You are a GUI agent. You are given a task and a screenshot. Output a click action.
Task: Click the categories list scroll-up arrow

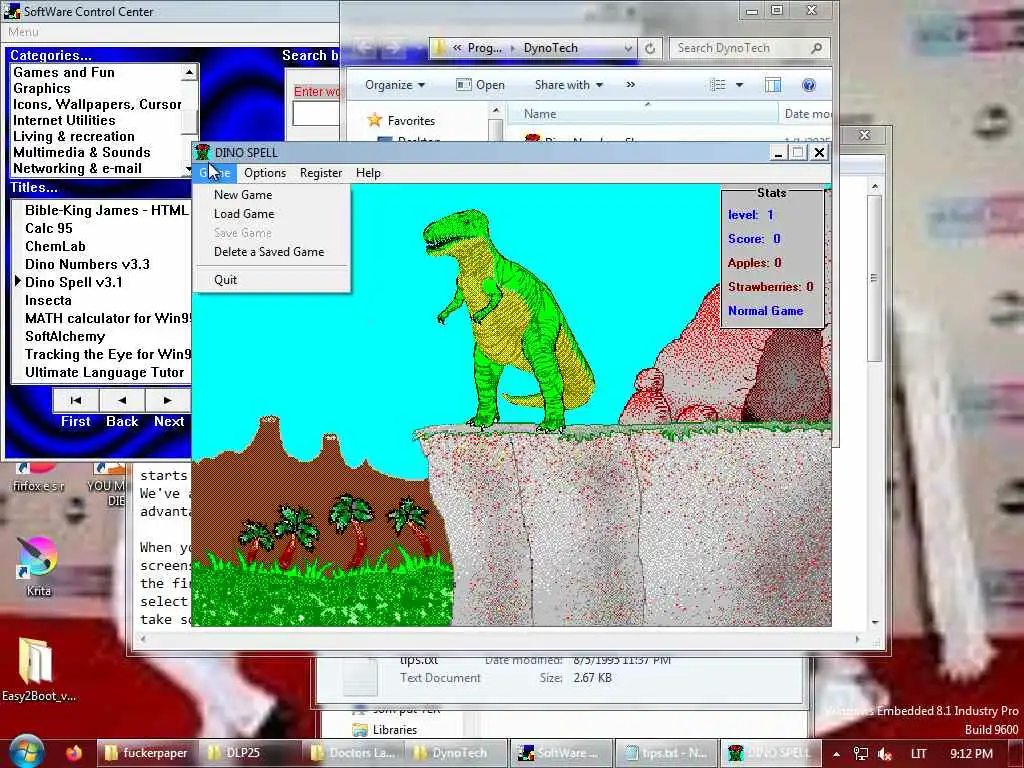[x=189, y=72]
